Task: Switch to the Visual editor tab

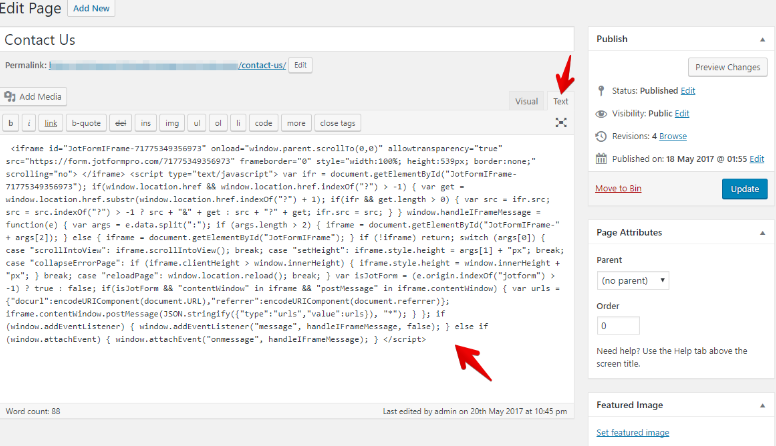Action: coord(526,101)
